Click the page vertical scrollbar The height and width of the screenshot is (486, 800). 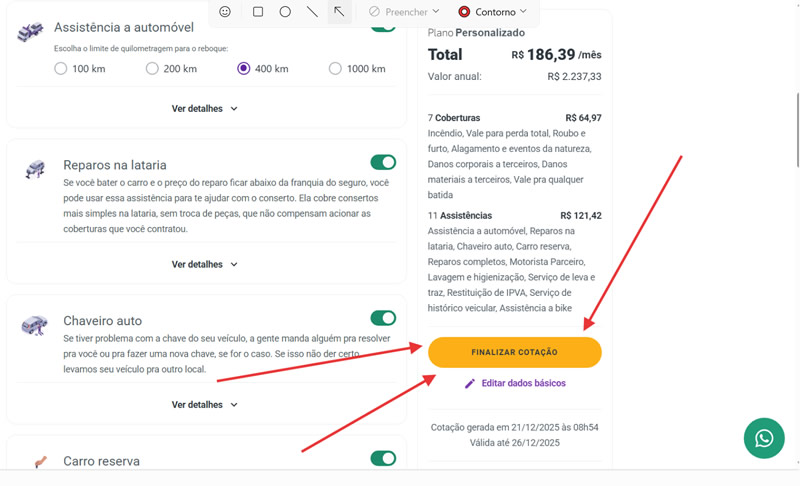click(x=797, y=130)
